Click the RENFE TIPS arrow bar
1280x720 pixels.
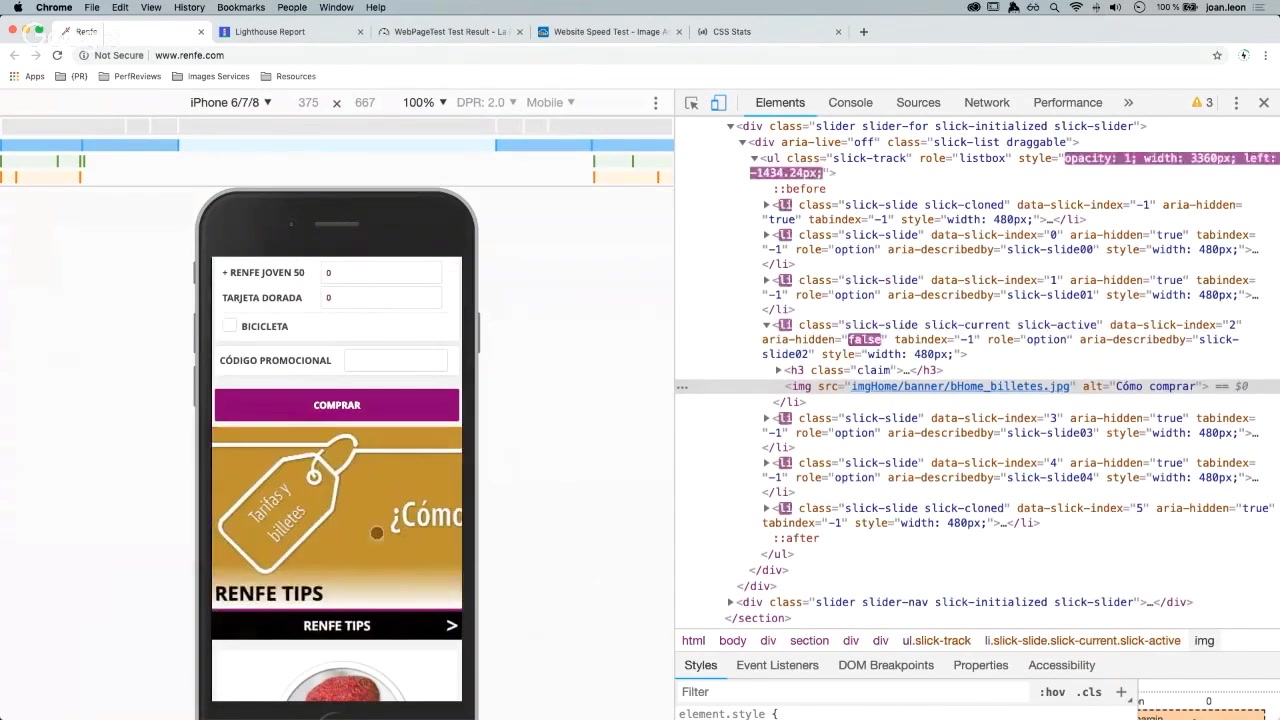click(337, 626)
